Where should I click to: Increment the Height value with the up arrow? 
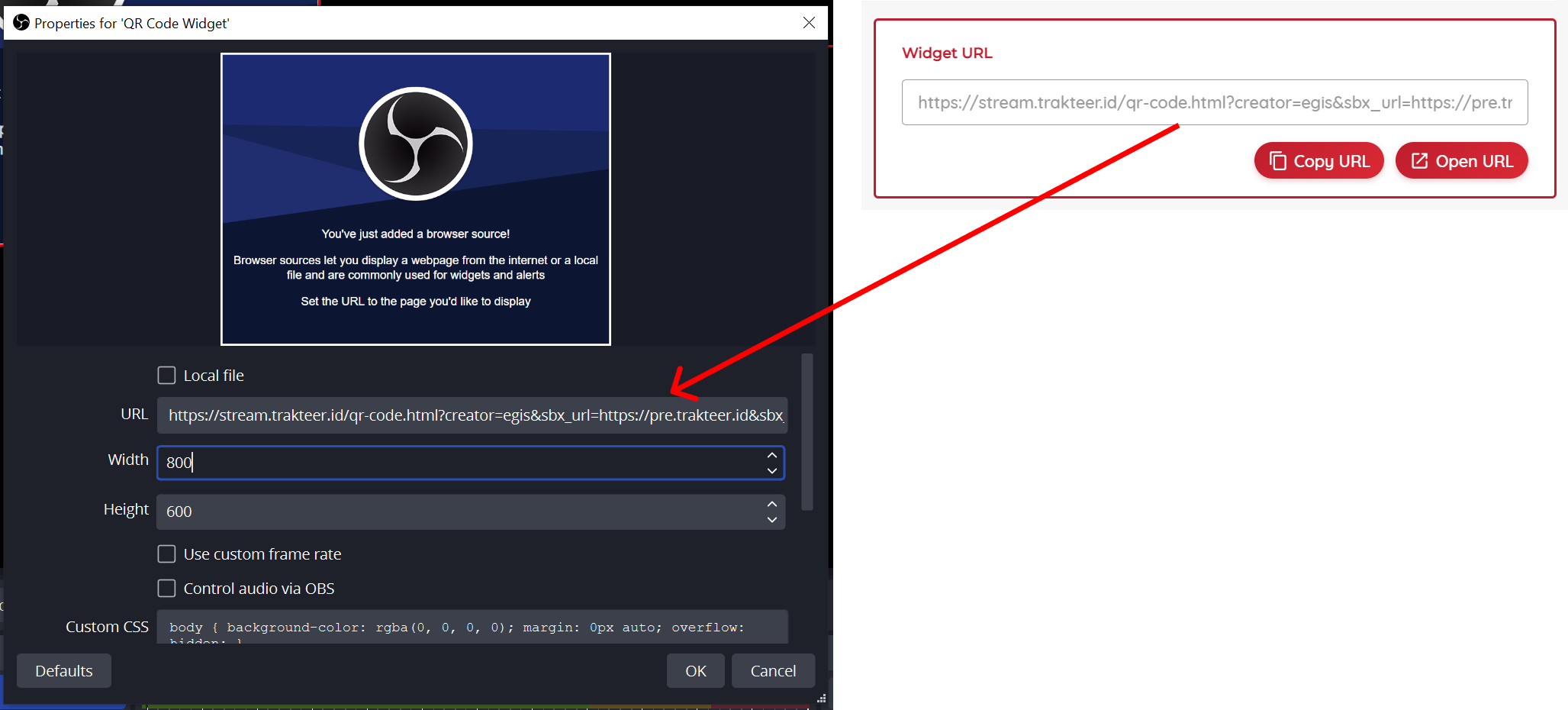tap(772, 504)
